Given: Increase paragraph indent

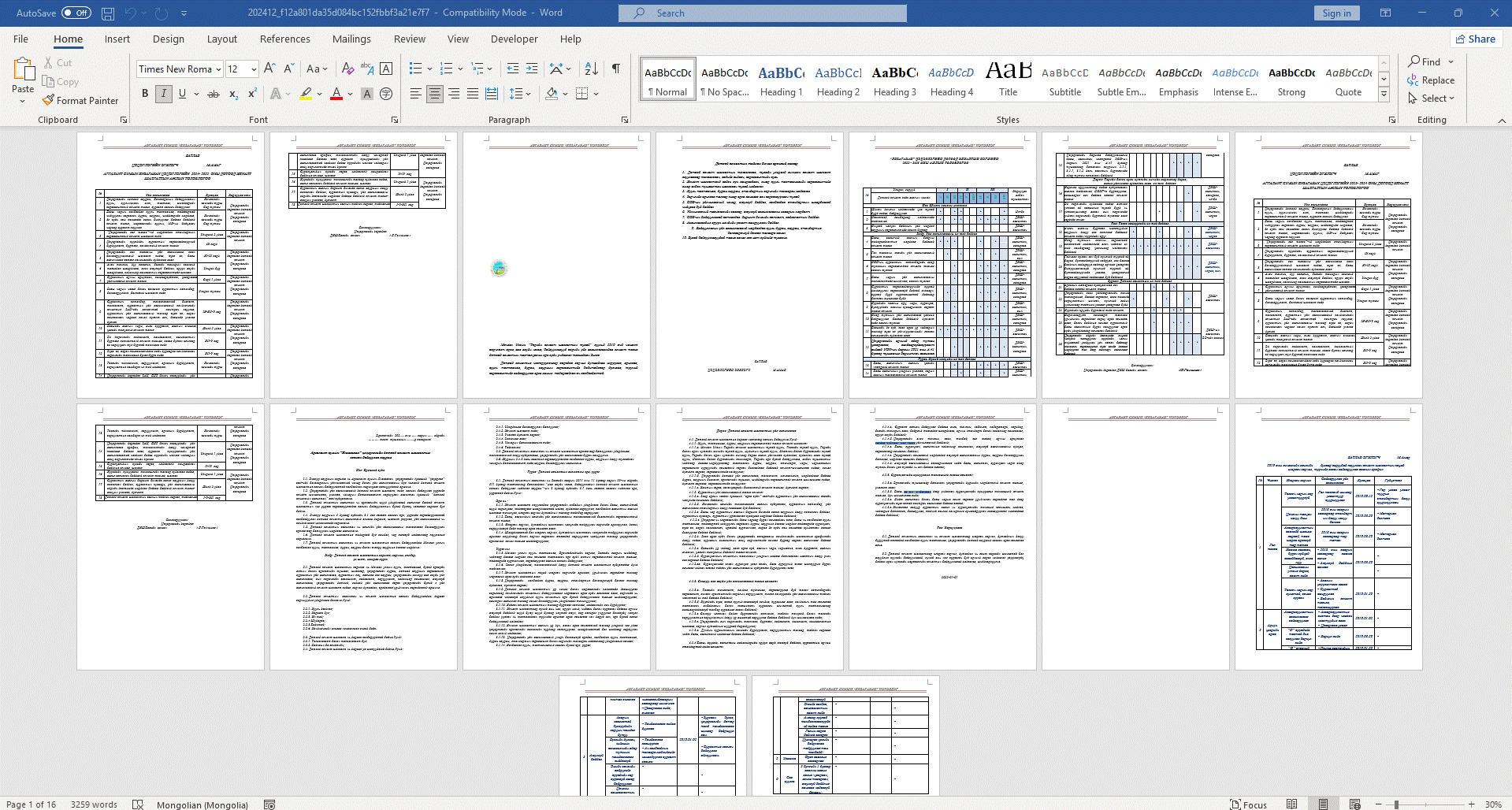Looking at the screenshot, I should coord(532,69).
